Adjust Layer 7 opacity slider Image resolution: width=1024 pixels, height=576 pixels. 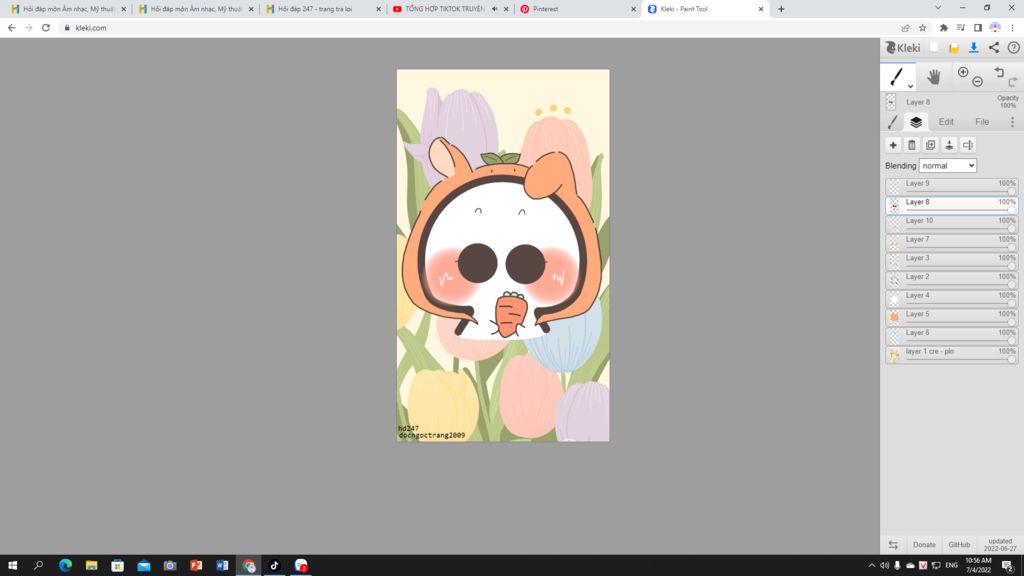(960, 248)
